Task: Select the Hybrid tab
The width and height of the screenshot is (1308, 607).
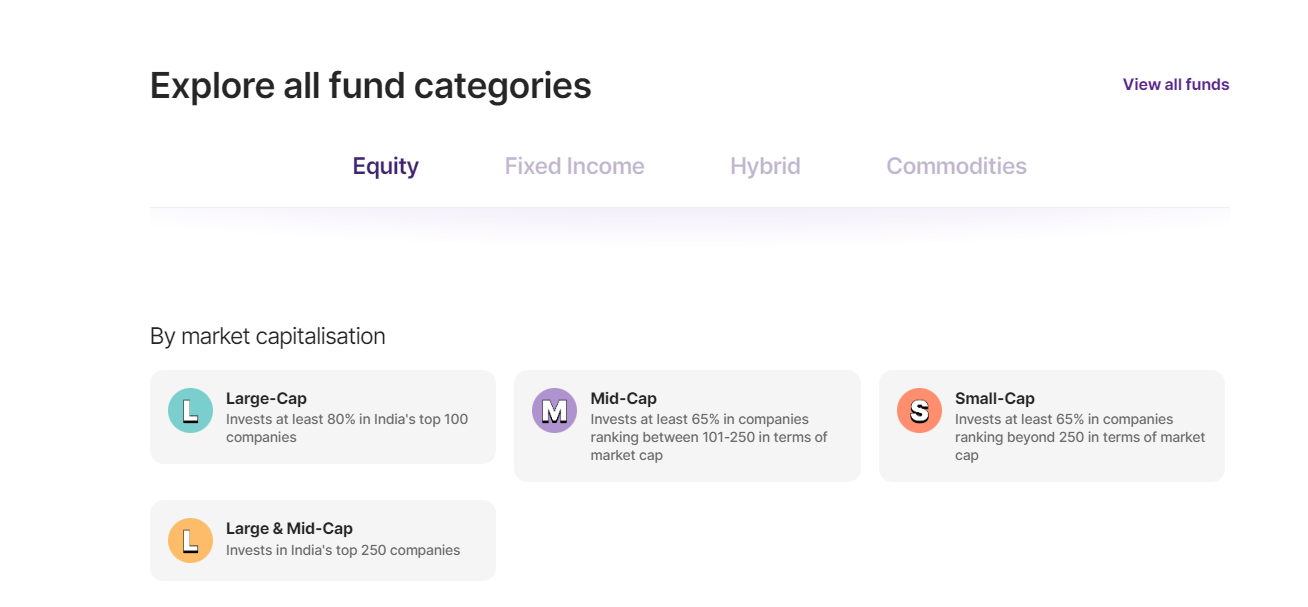Action: click(765, 166)
